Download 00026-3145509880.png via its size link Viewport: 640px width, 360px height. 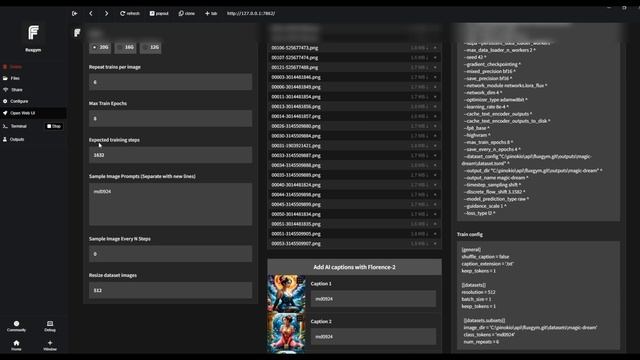(x=419, y=126)
